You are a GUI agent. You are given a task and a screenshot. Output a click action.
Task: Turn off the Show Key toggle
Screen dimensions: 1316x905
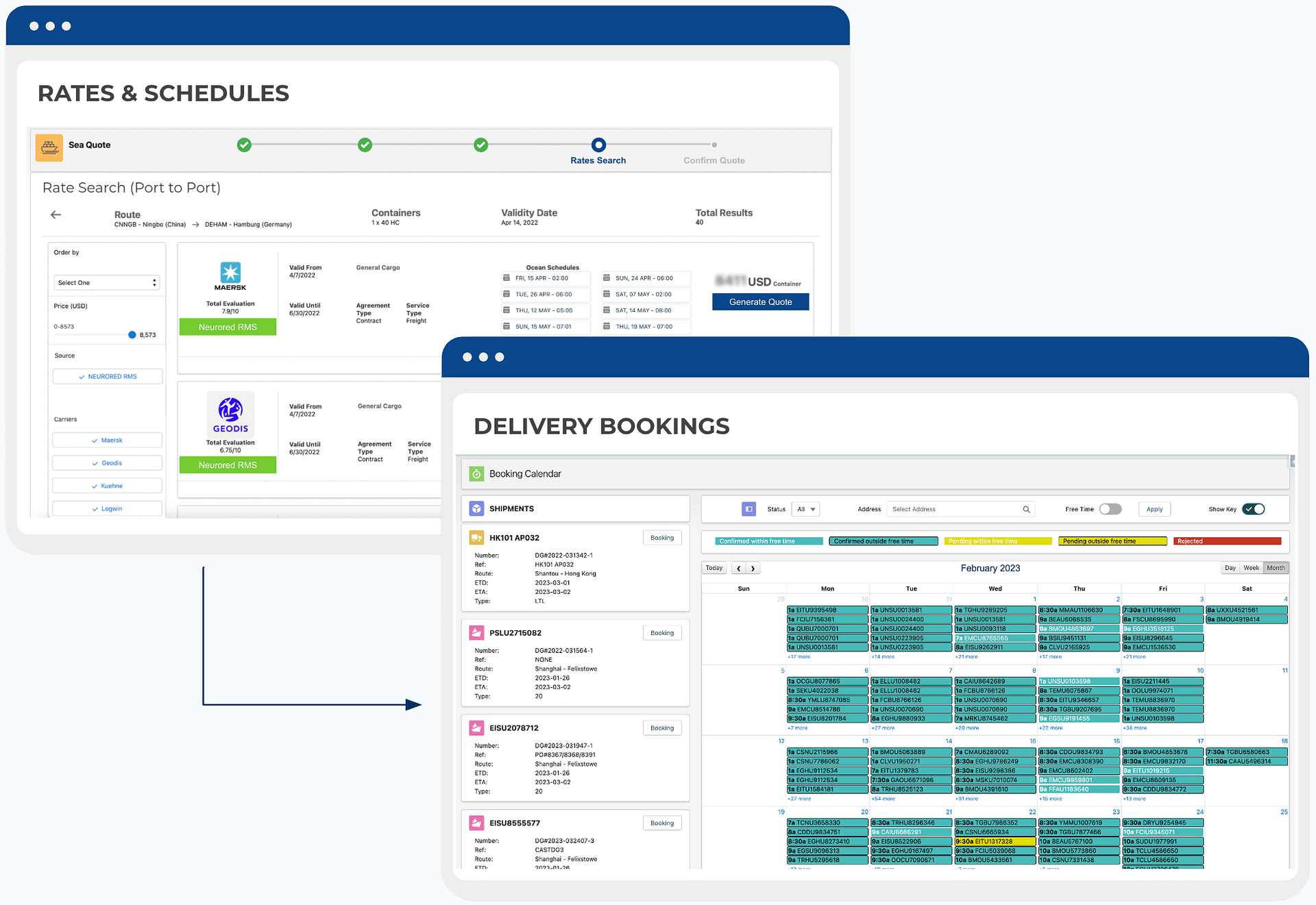click(1254, 509)
